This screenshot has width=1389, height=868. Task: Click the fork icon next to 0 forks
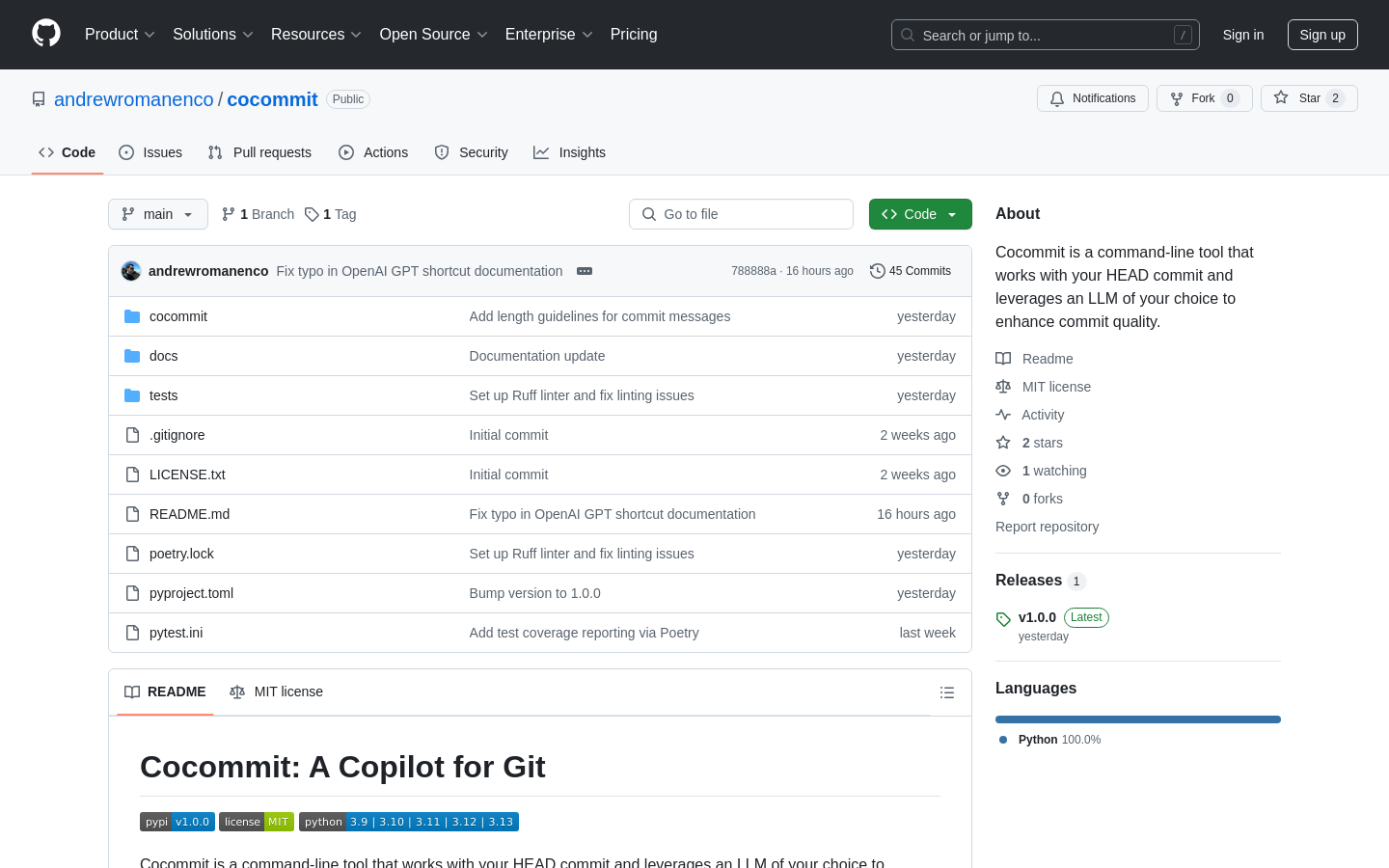click(x=1003, y=499)
